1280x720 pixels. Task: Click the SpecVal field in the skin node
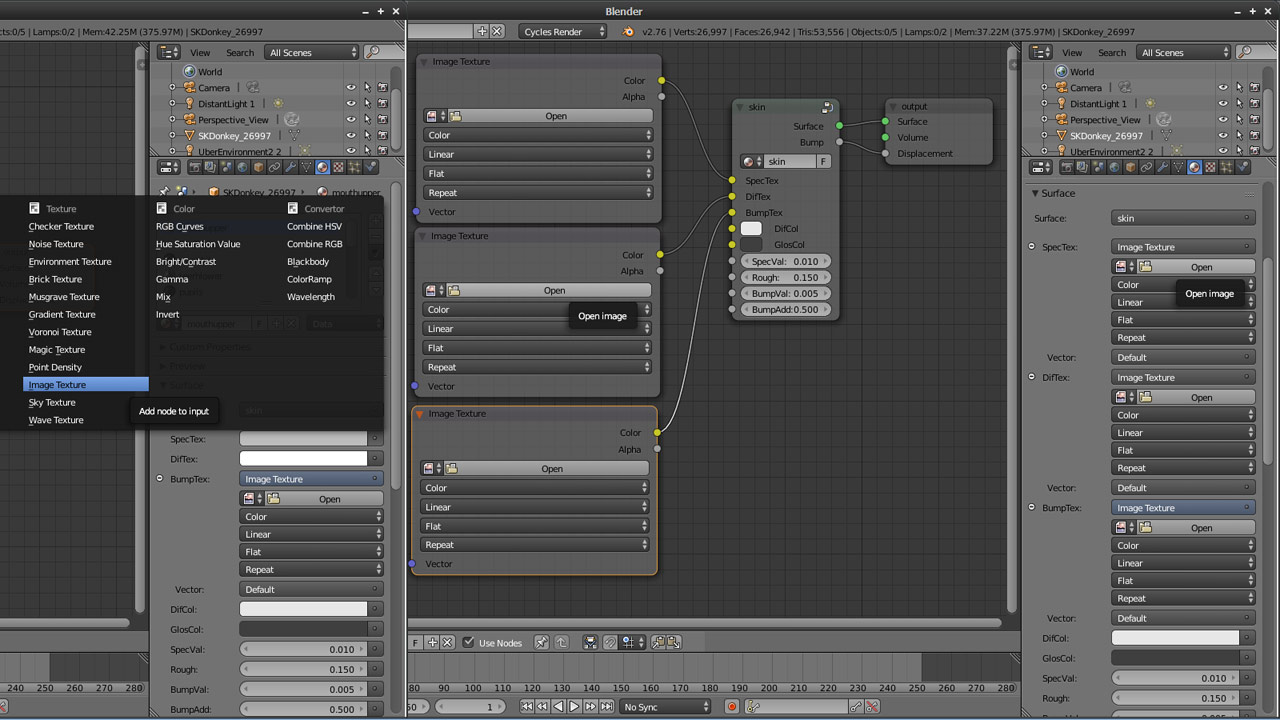click(785, 262)
